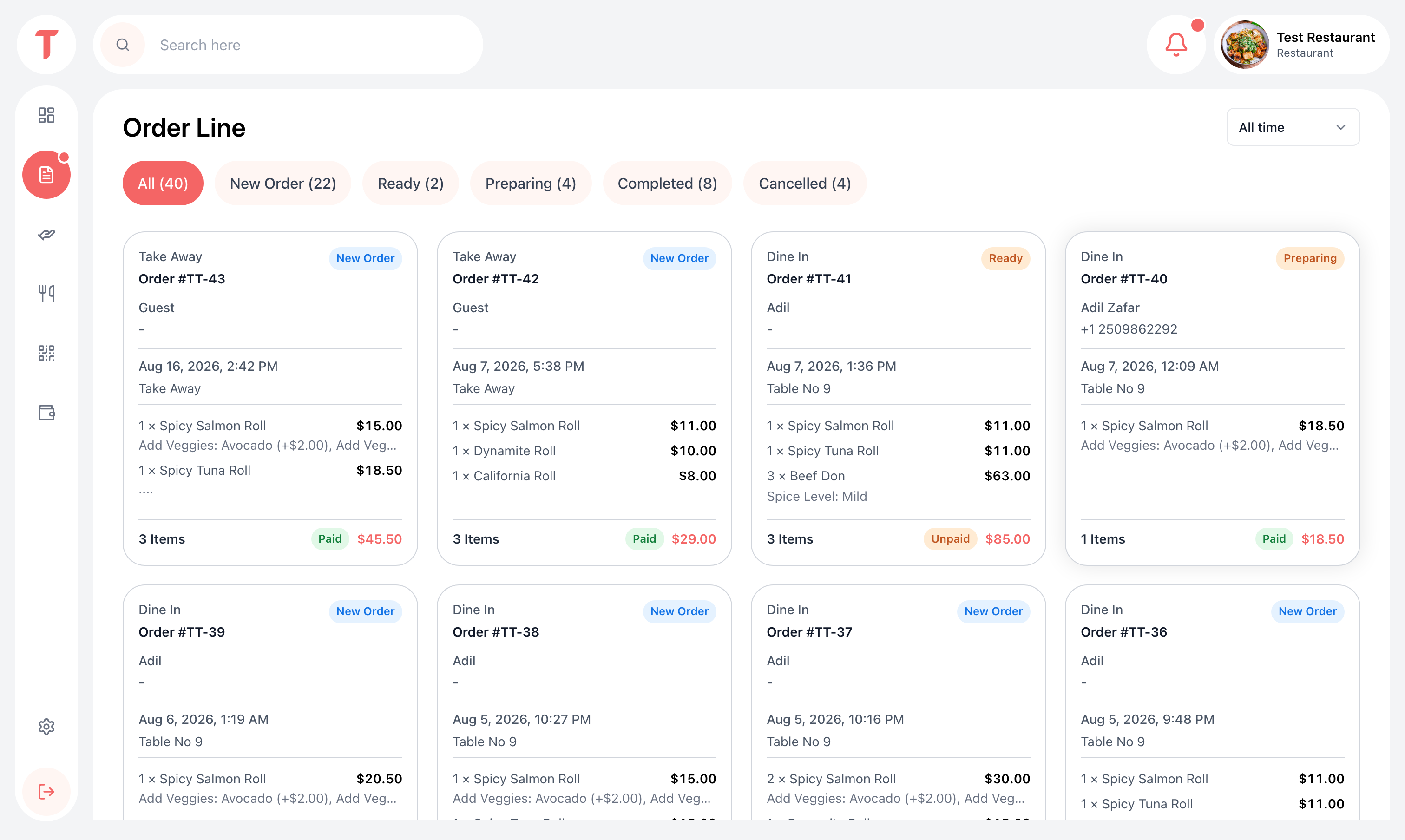The image size is (1405, 840).
Task: Open Order #TT-38 card title
Action: (496, 632)
